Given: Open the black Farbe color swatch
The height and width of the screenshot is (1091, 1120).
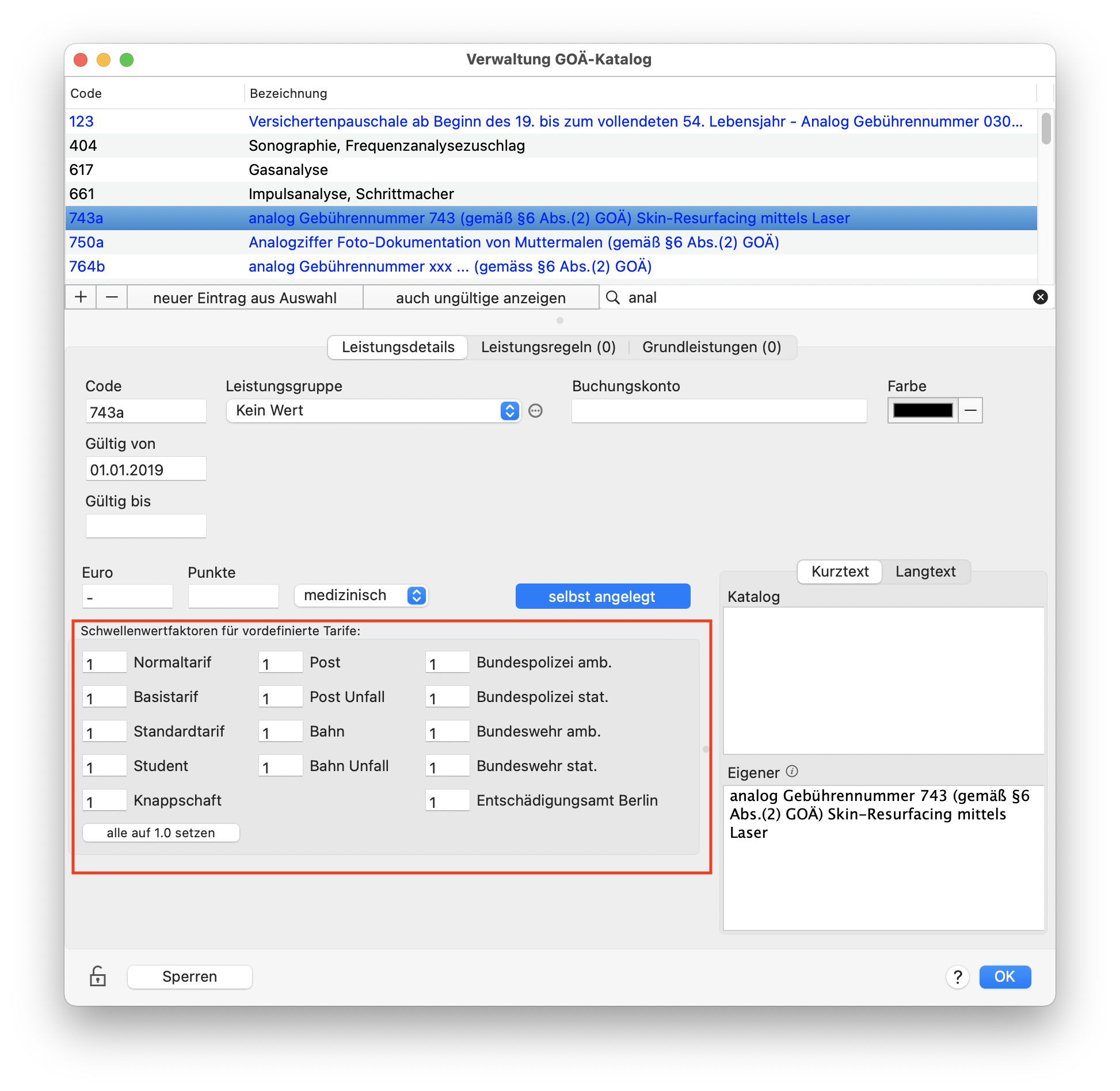Looking at the screenshot, I should click(x=923, y=410).
